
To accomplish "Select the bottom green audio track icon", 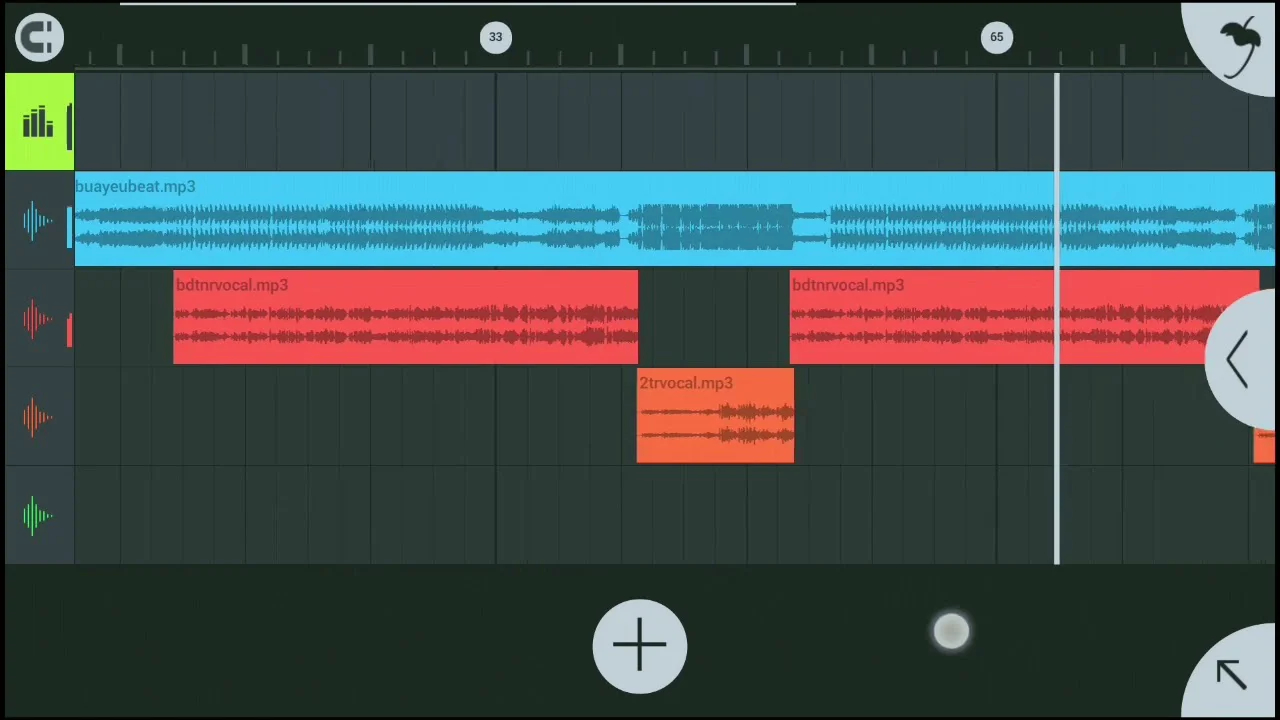I will click(36, 516).
